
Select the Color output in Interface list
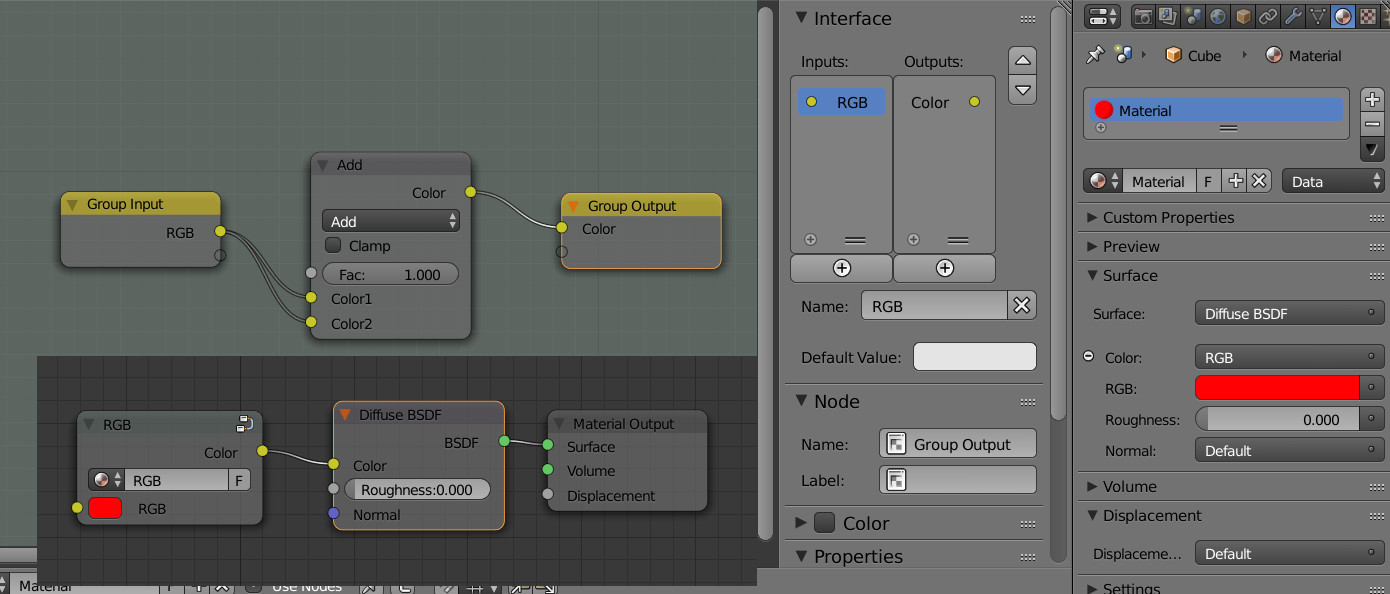tap(944, 102)
